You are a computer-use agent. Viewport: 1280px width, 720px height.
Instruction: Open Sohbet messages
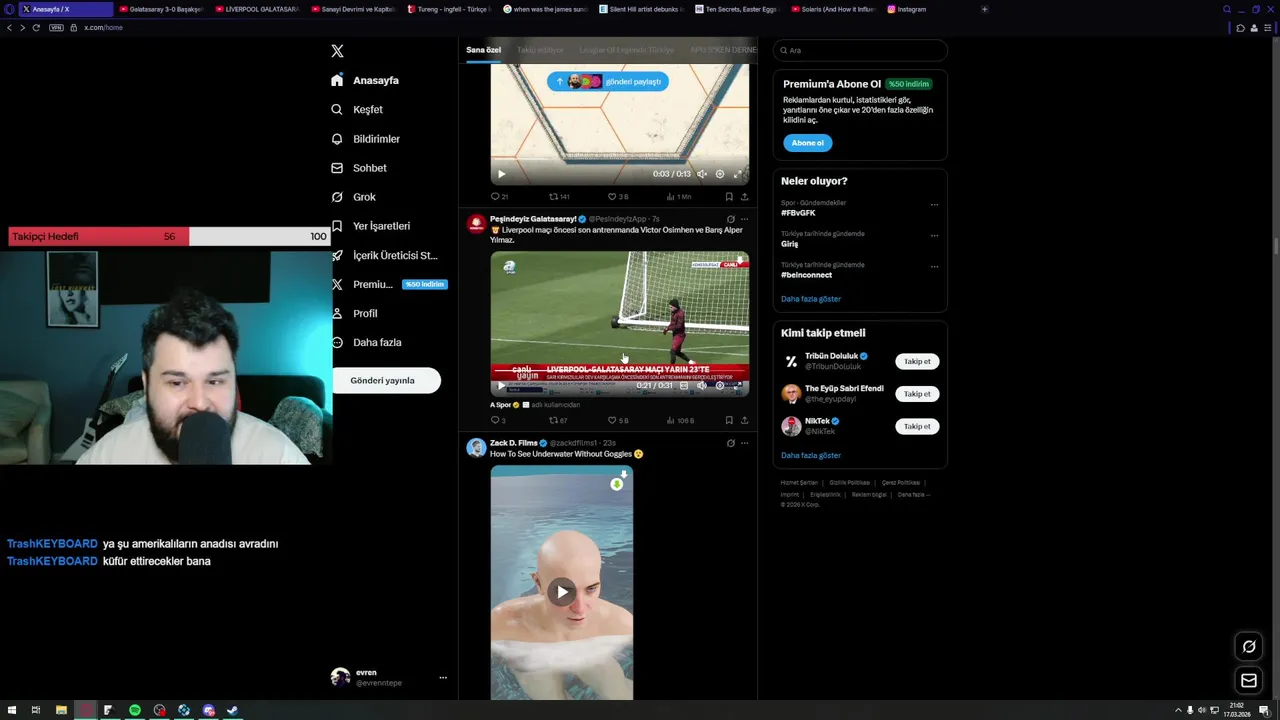click(x=358, y=168)
